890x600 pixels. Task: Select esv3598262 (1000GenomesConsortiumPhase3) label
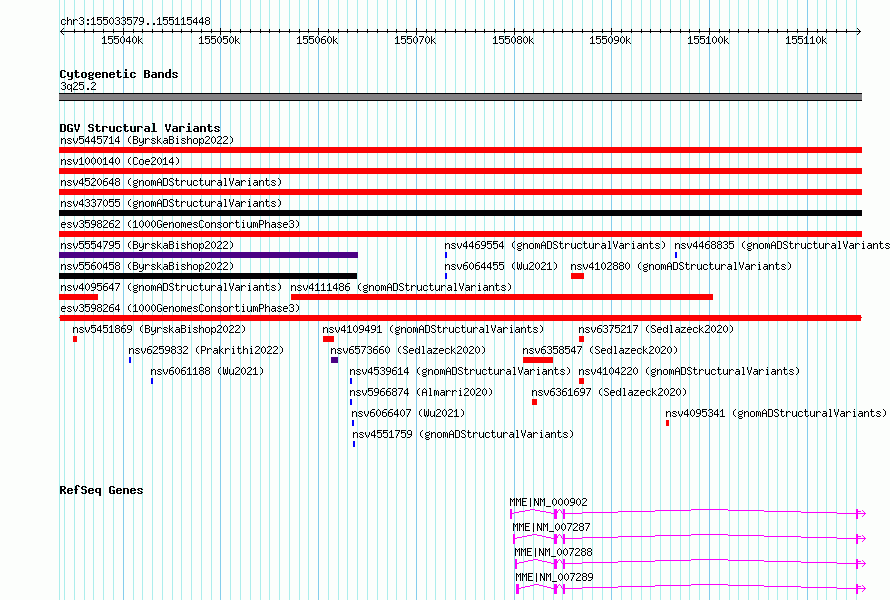point(180,224)
